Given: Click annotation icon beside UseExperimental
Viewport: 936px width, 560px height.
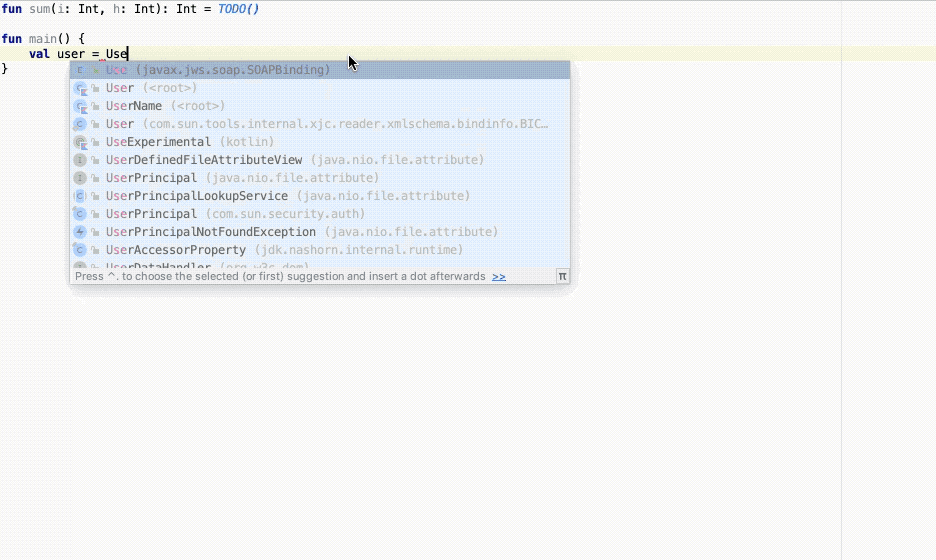Looking at the screenshot, I should pos(80,142).
